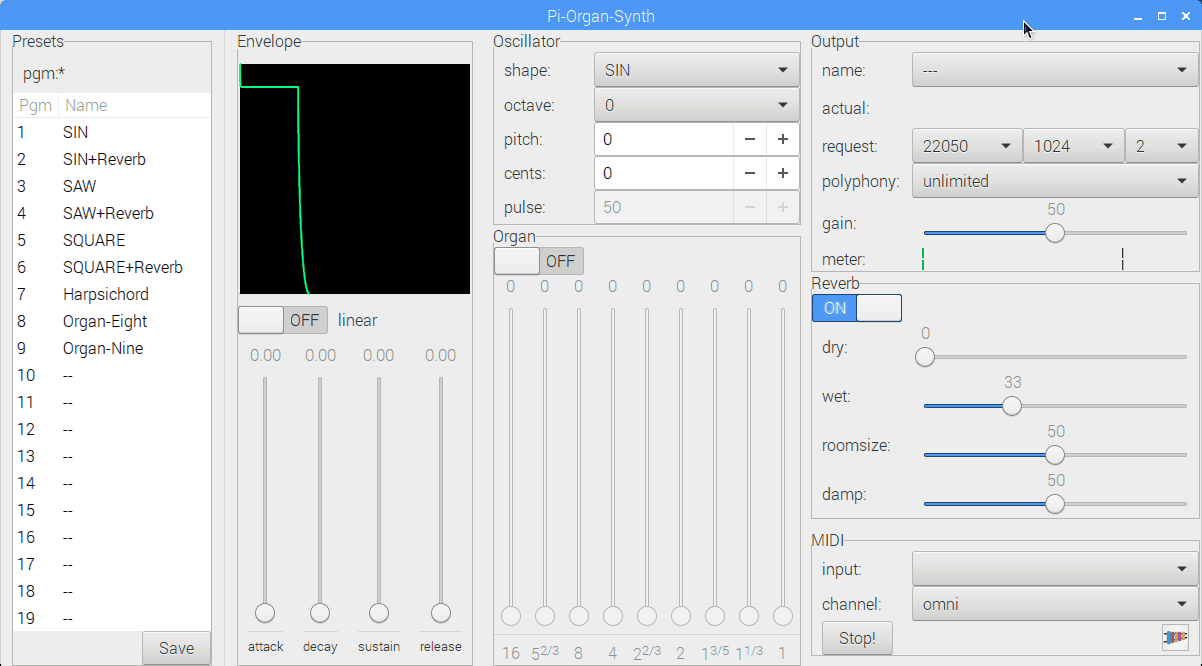Click the damp slider handle
The width and height of the screenshot is (1202, 666).
click(1055, 504)
